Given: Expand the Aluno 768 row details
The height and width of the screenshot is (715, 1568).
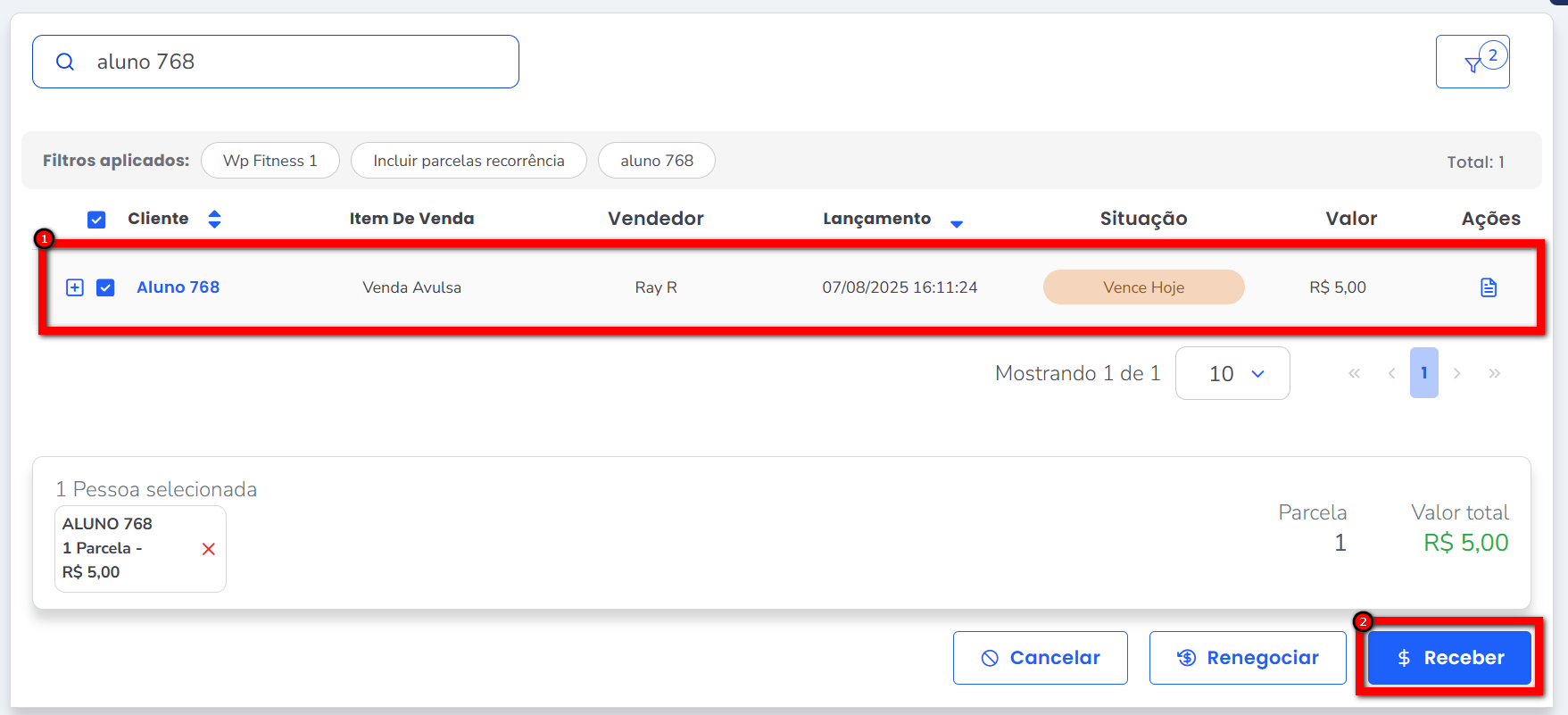Looking at the screenshot, I should coord(75,287).
